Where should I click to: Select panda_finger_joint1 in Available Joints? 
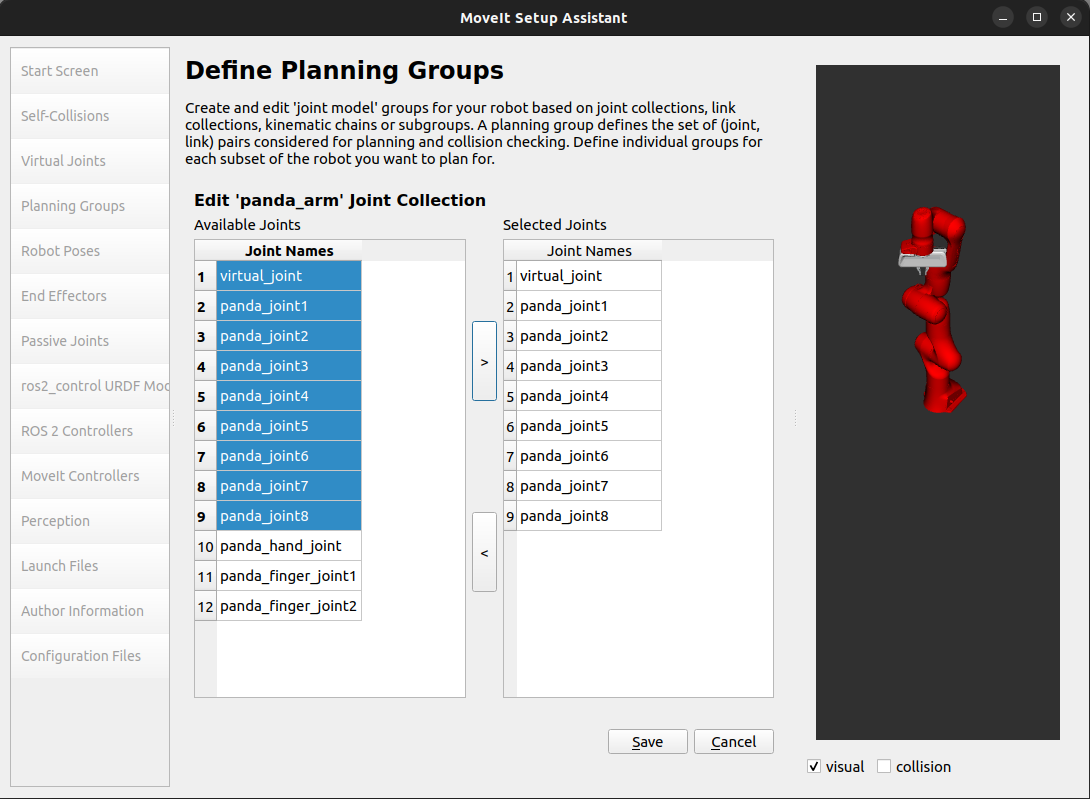288,576
